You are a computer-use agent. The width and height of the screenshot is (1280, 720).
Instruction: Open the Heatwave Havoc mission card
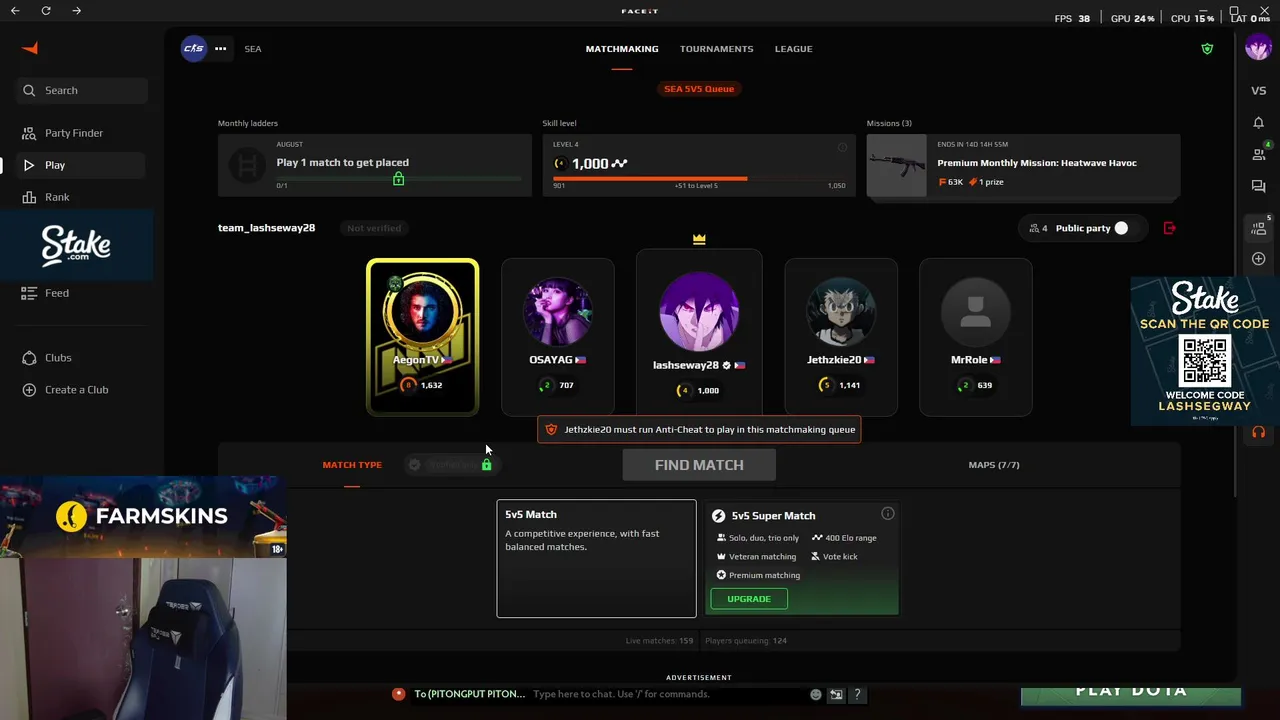(x=1024, y=165)
